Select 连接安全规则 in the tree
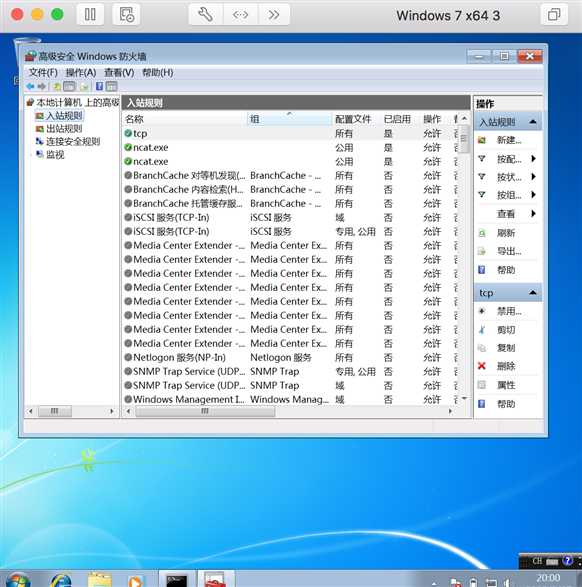Viewport: 582px width, 587px height. (x=73, y=142)
